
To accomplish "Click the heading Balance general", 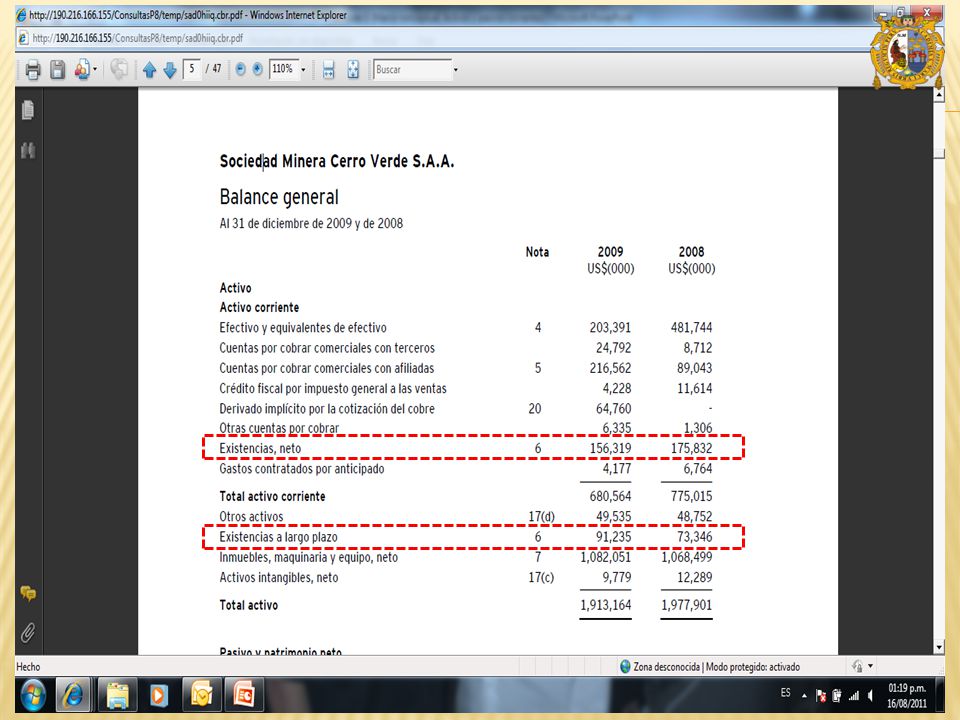I will point(279,197).
